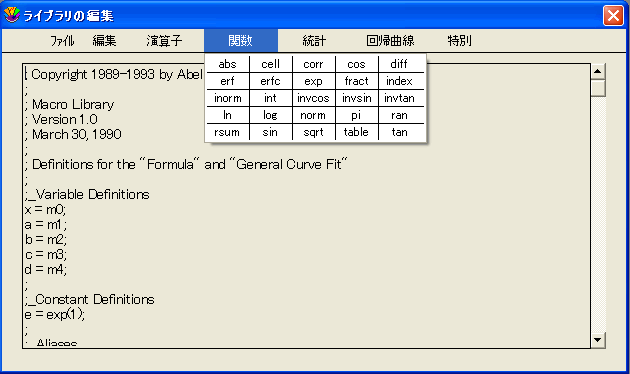The height and width of the screenshot is (374, 630).
Task: Click the ';_Constant Definitions' heading line
Action: (x=89, y=300)
